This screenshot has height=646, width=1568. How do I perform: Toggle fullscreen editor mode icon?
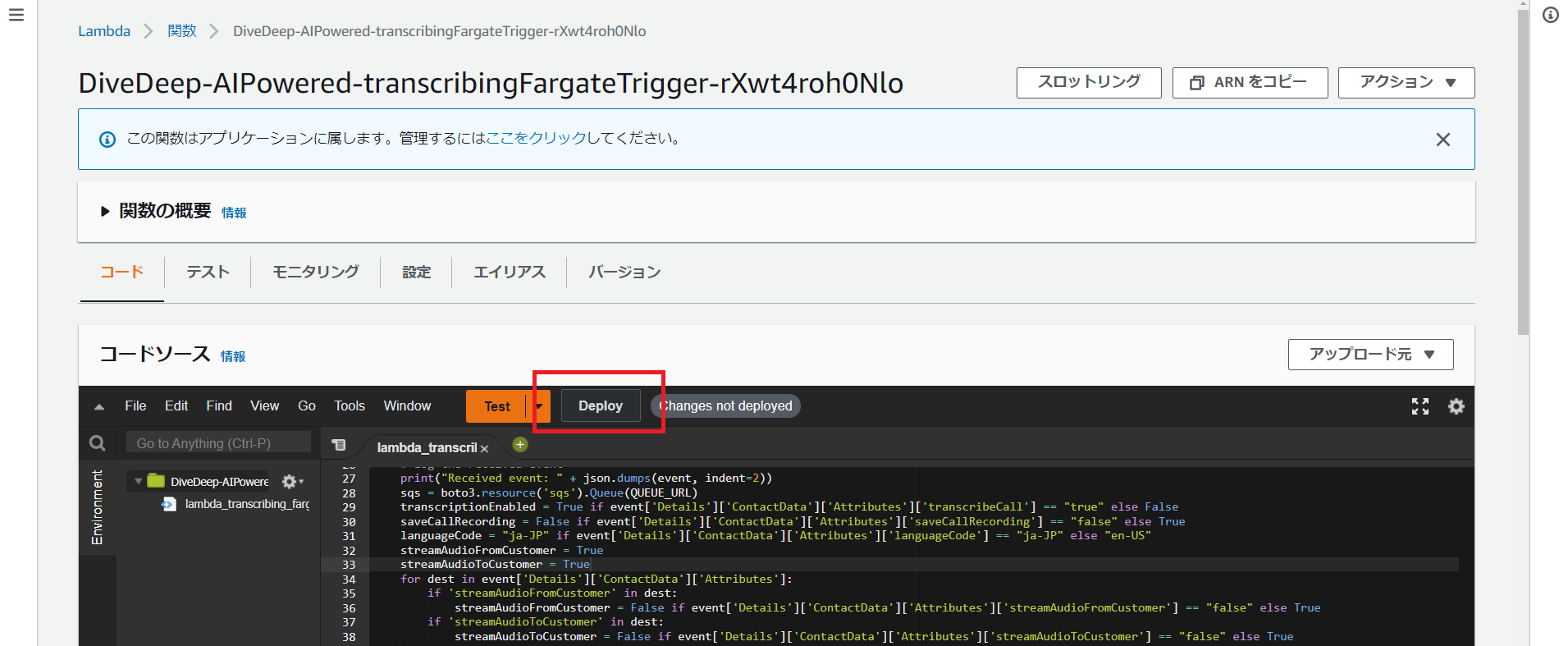coord(1419,406)
